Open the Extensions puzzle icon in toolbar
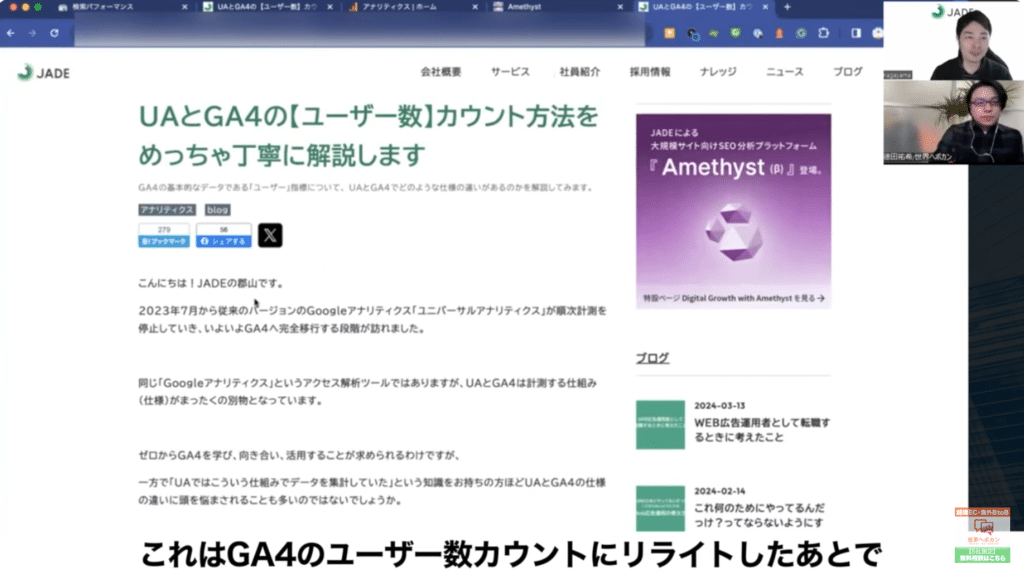This screenshot has height=578, width=1024. (824, 33)
